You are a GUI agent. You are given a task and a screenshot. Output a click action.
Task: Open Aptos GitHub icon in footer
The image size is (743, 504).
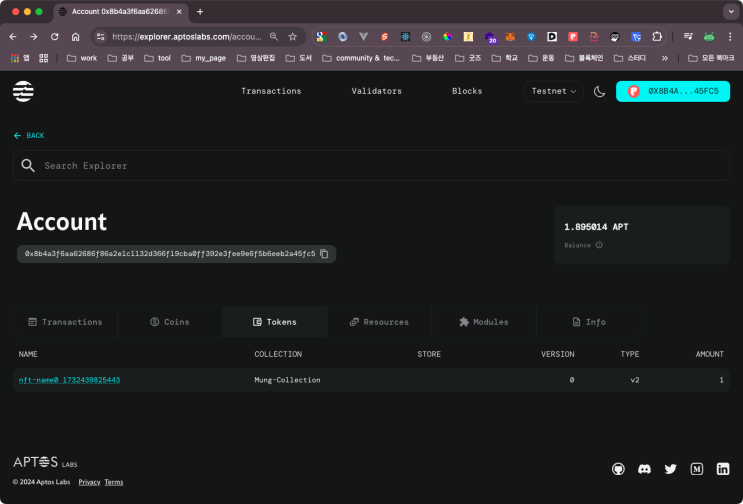pos(618,469)
